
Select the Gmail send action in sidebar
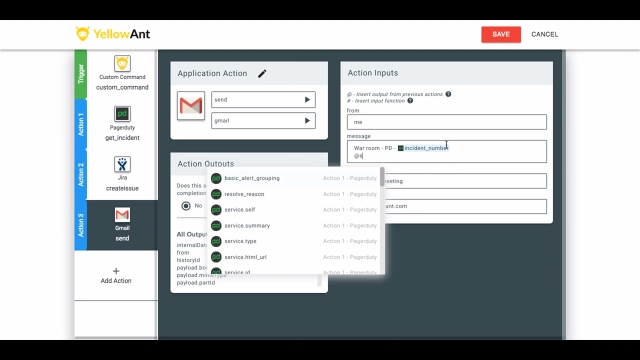click(122, 225)
